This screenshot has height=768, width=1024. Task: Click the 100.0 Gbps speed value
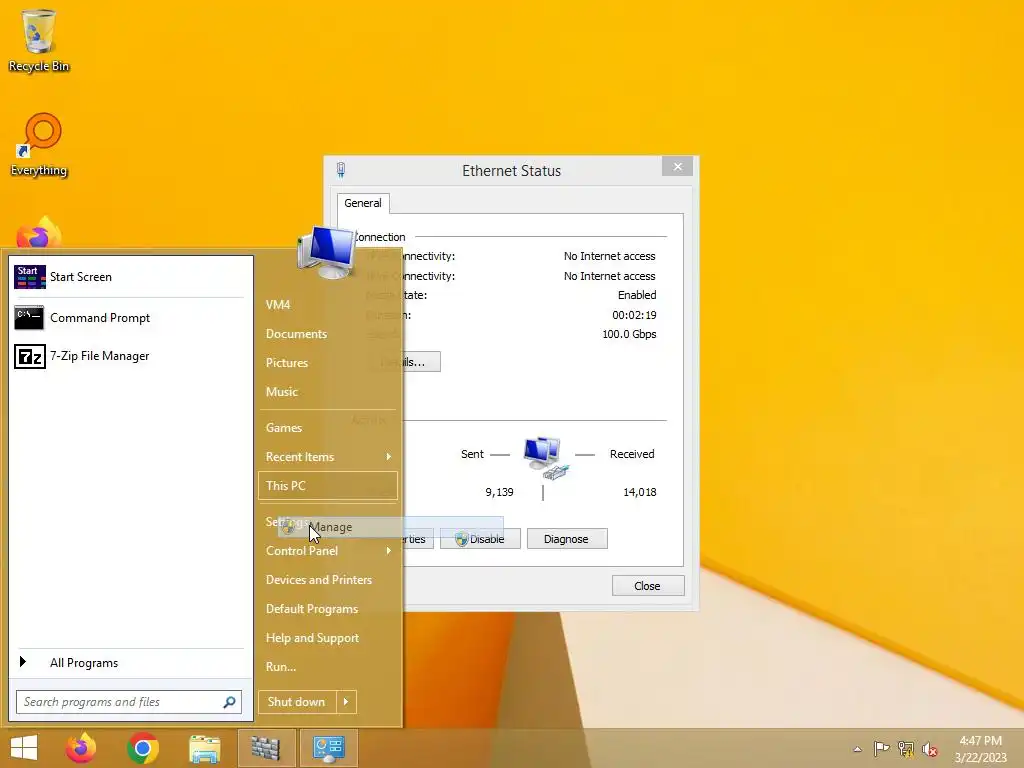point(629,334)
